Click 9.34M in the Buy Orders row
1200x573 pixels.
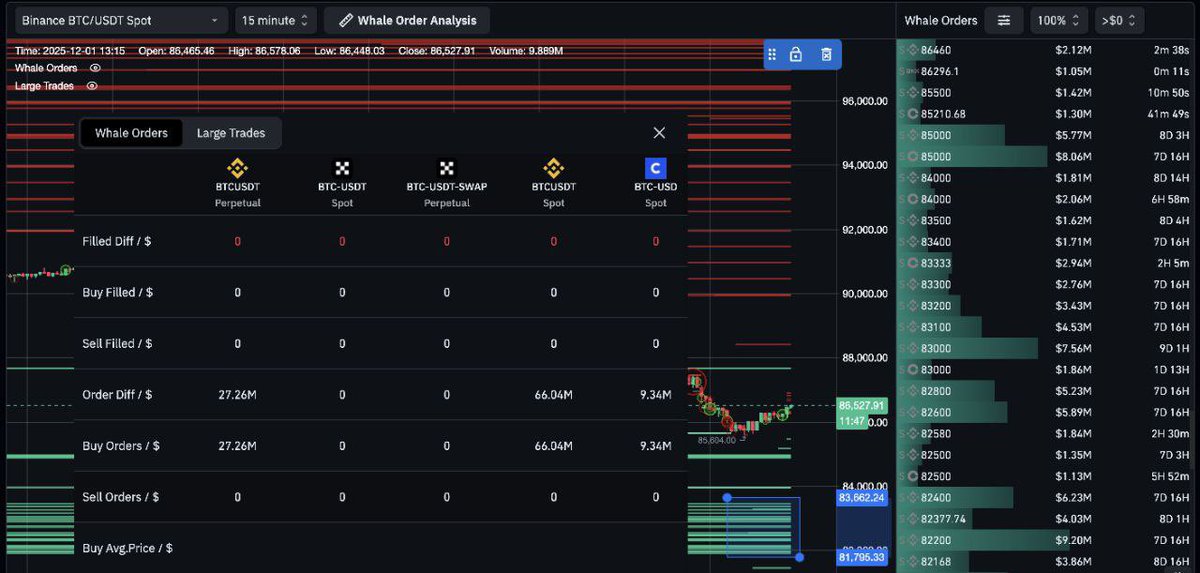pyautogui.click(x=656, y=446)
